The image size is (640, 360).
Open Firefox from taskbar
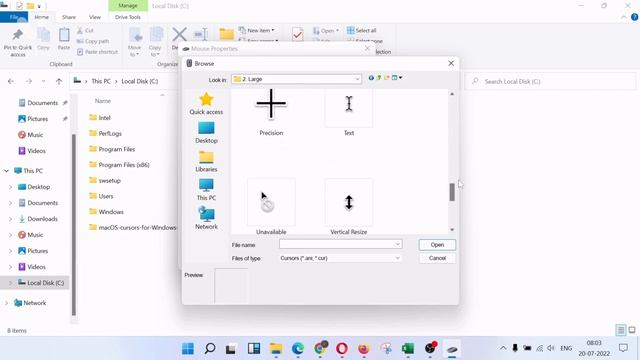(x=364, y=349)
